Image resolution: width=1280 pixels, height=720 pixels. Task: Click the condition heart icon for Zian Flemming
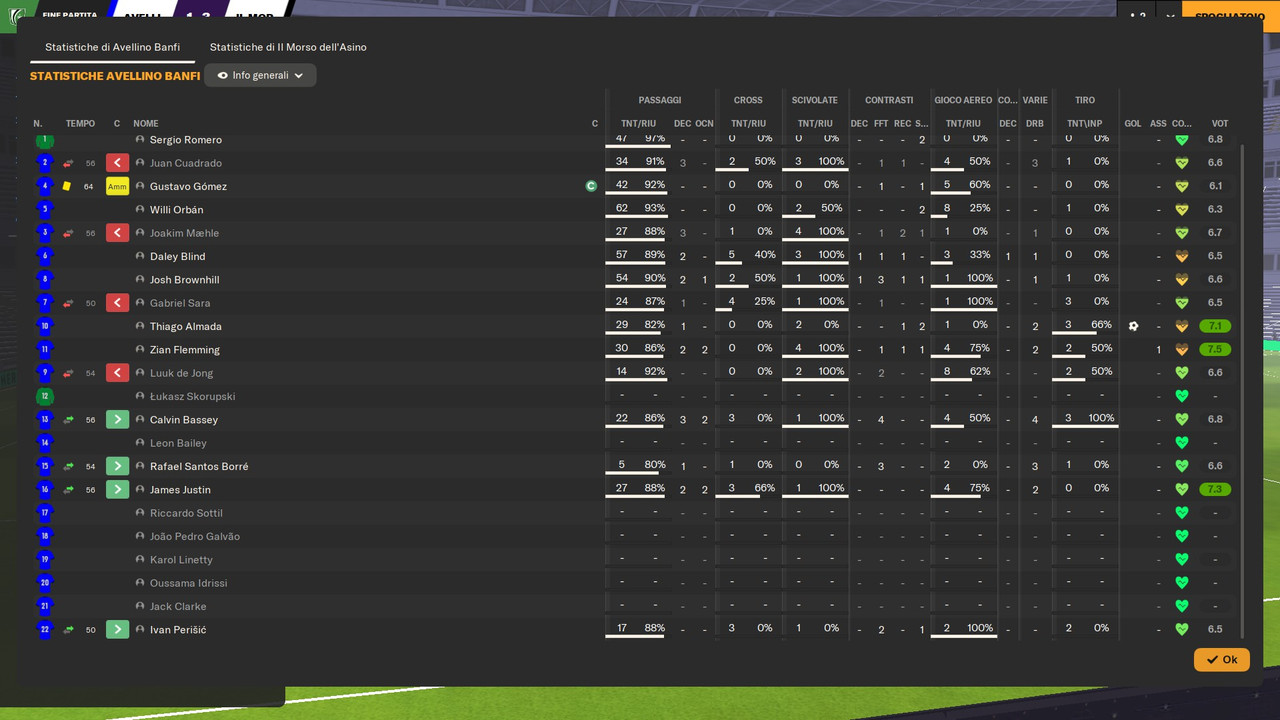[1181, 350]
